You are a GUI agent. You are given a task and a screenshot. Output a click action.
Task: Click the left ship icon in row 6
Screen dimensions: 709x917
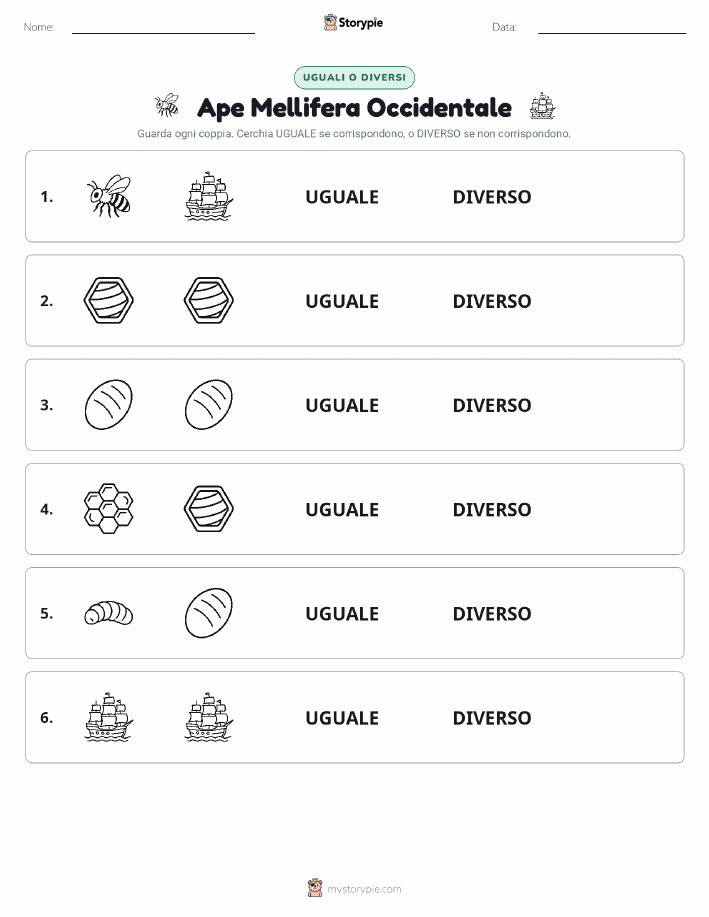pos(109,717)
